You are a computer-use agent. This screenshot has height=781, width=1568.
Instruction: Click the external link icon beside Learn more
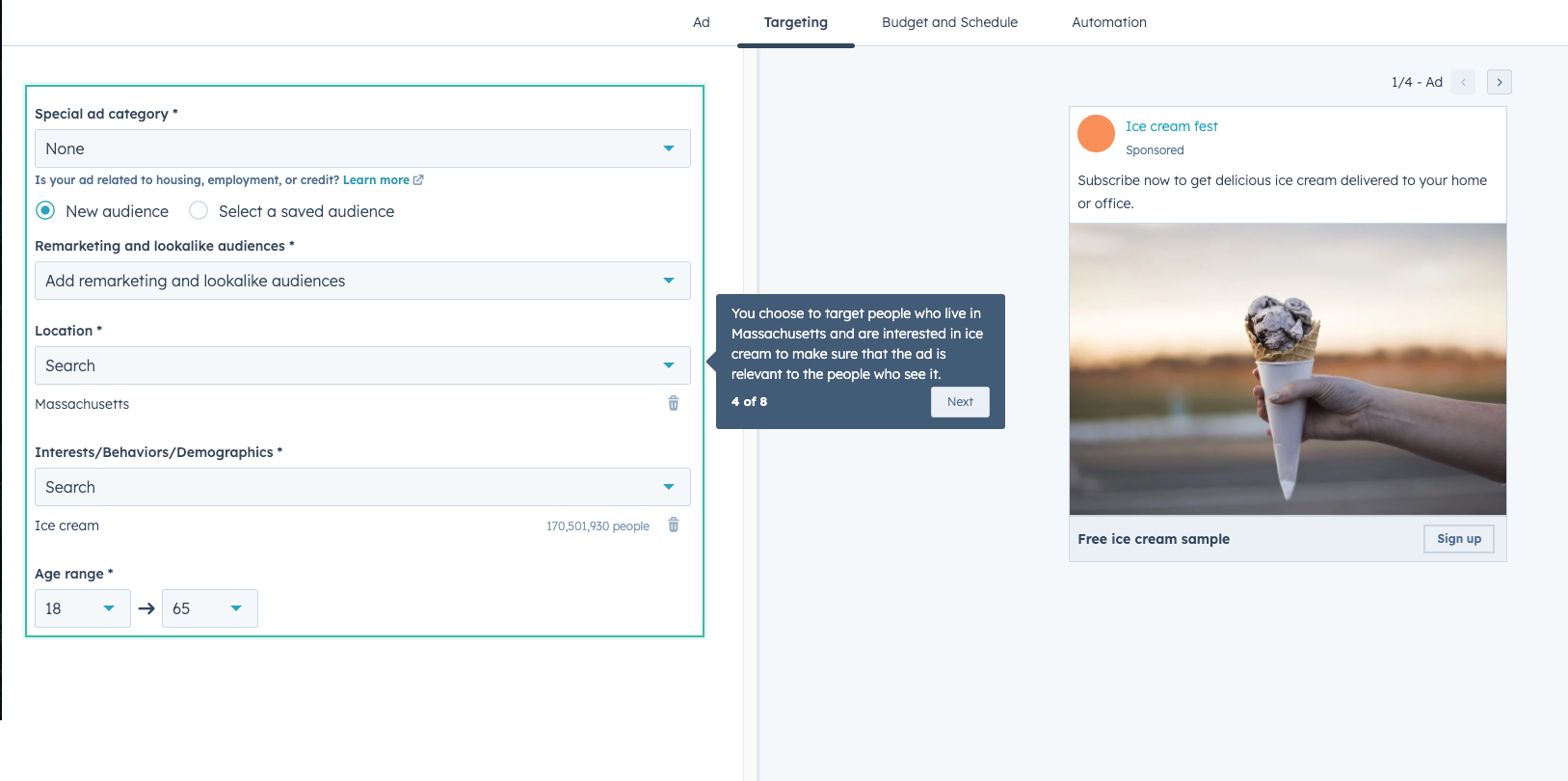418,180
